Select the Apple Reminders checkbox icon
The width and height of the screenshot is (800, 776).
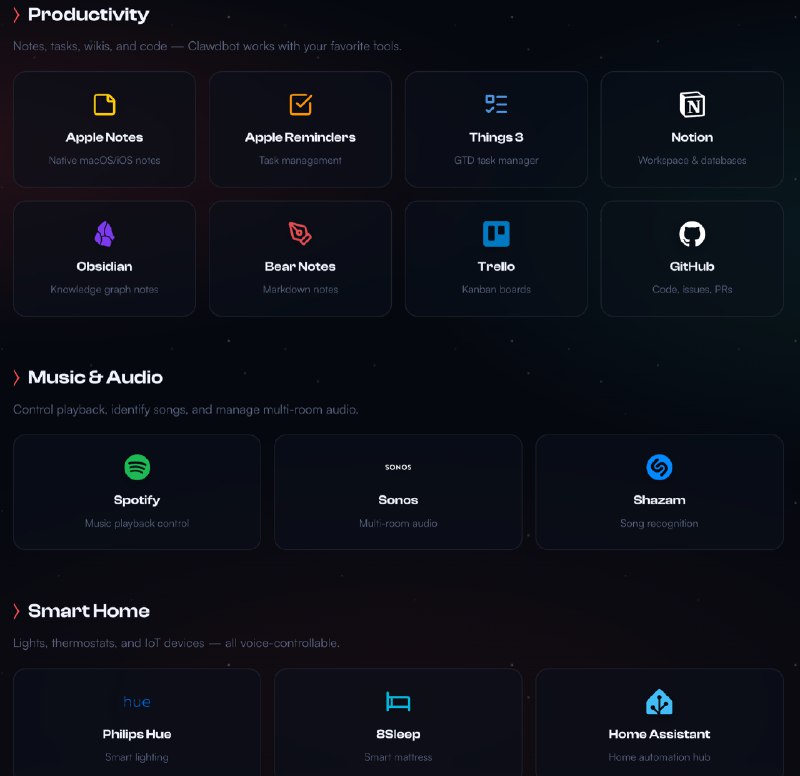pos(301,105)
